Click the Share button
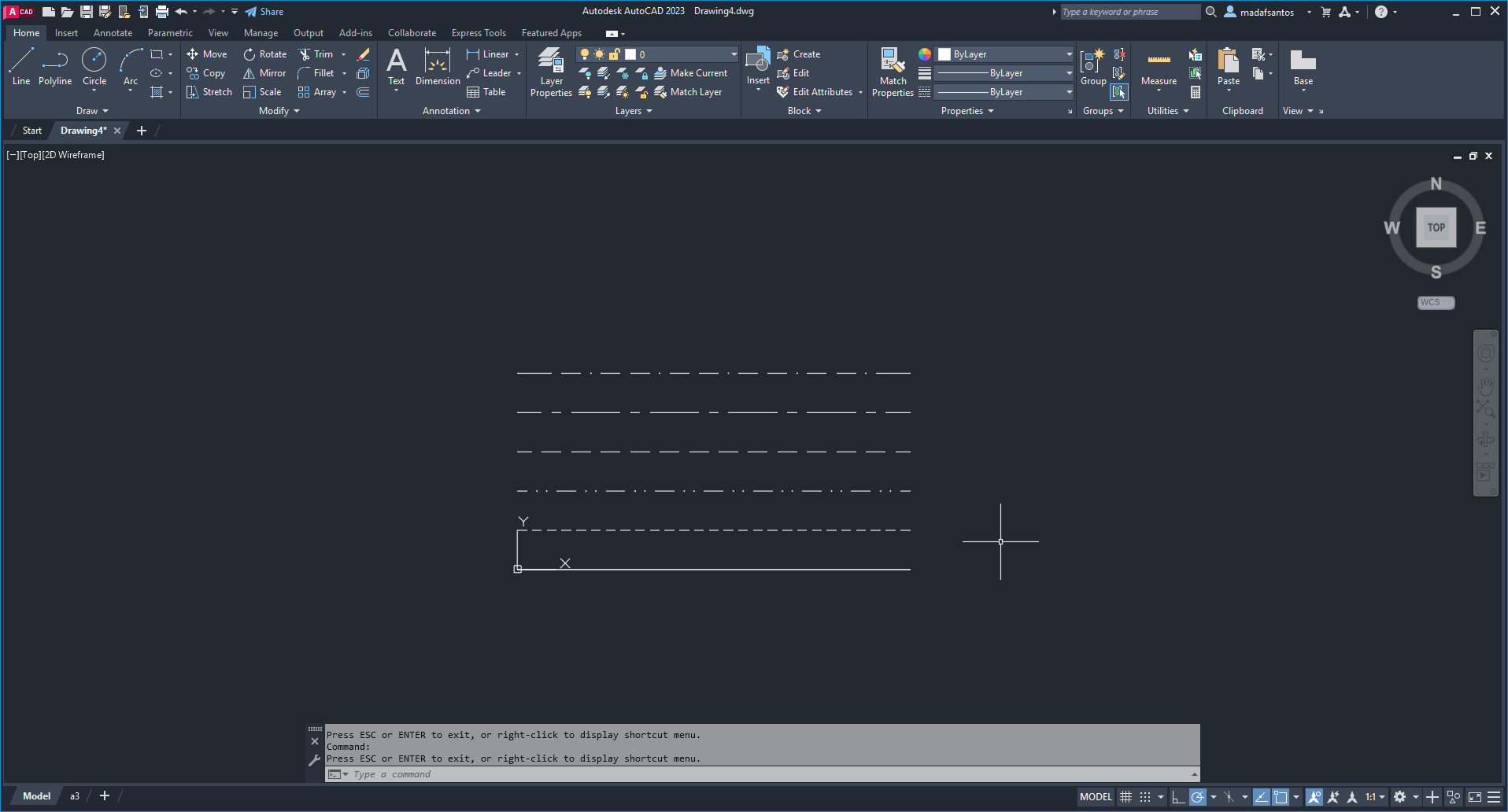This screenshot has height=812, width=1508. (264, 12)
